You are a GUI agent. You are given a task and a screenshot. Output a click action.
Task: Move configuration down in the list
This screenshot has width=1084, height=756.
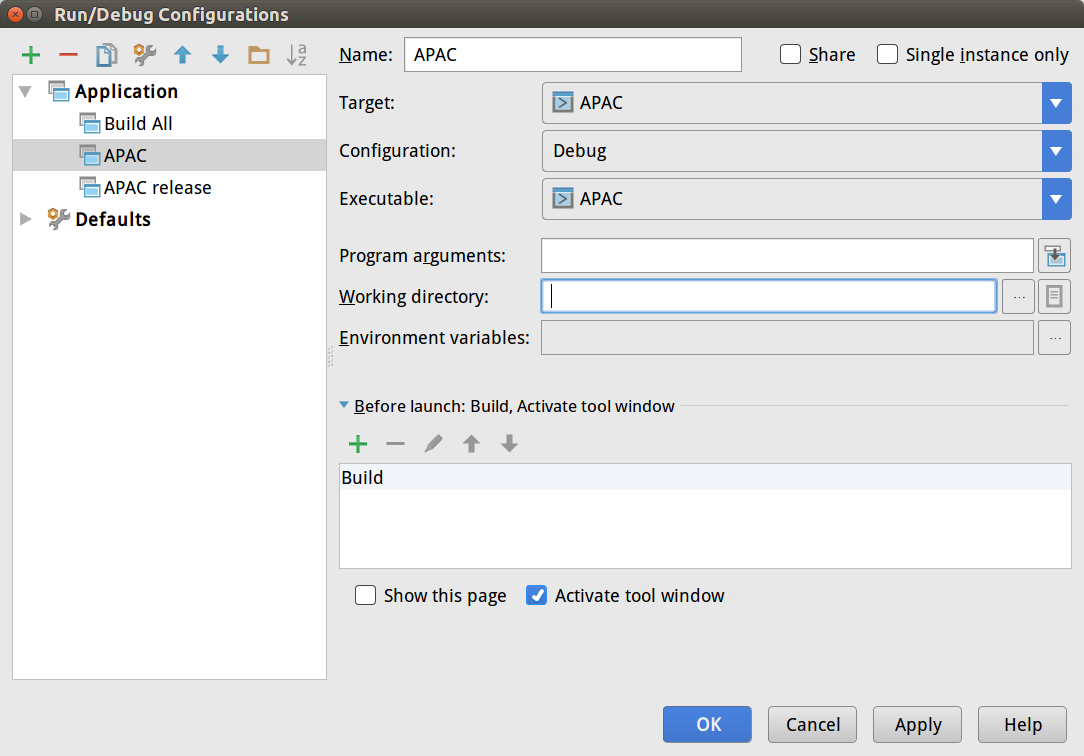tap(220, 55)
